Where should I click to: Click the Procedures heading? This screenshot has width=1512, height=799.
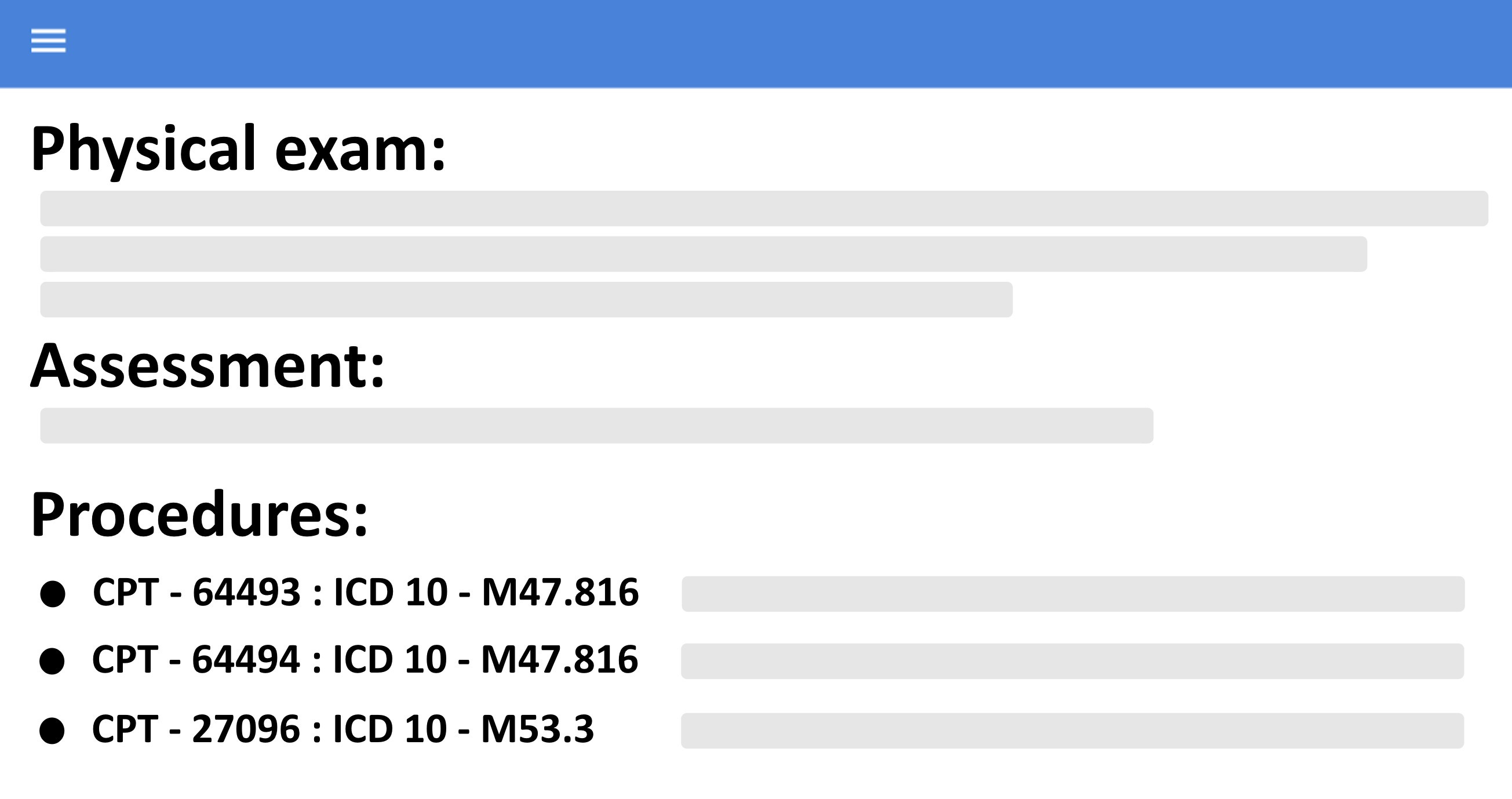click(x=199, y=514)
